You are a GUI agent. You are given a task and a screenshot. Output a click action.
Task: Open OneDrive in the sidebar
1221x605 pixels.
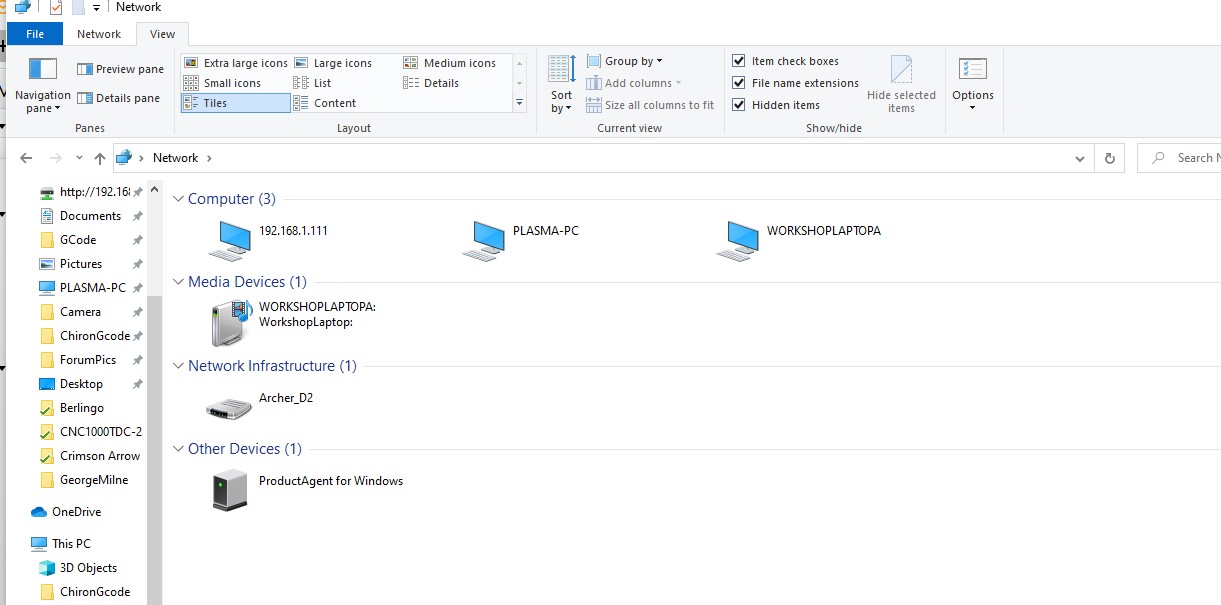click(76, 512)
